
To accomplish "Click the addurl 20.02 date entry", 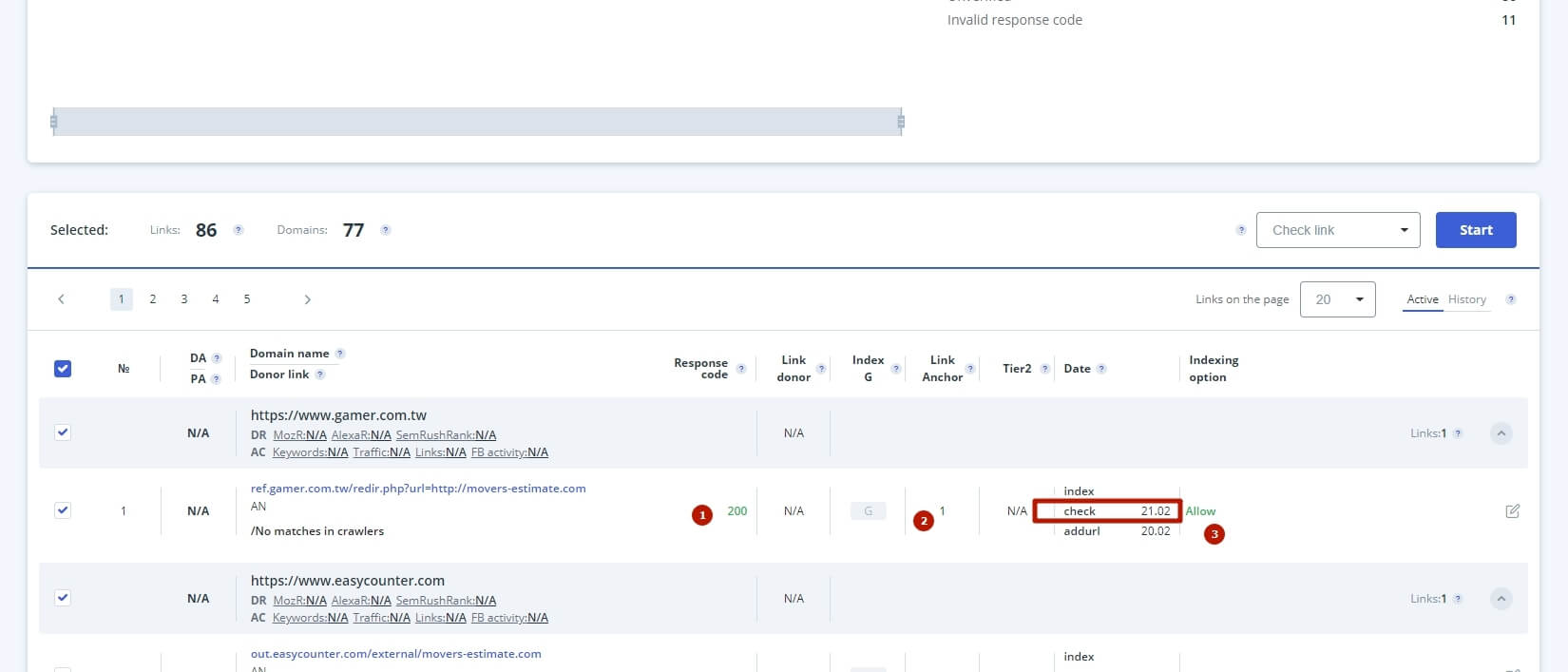I will click(1117, 531).
